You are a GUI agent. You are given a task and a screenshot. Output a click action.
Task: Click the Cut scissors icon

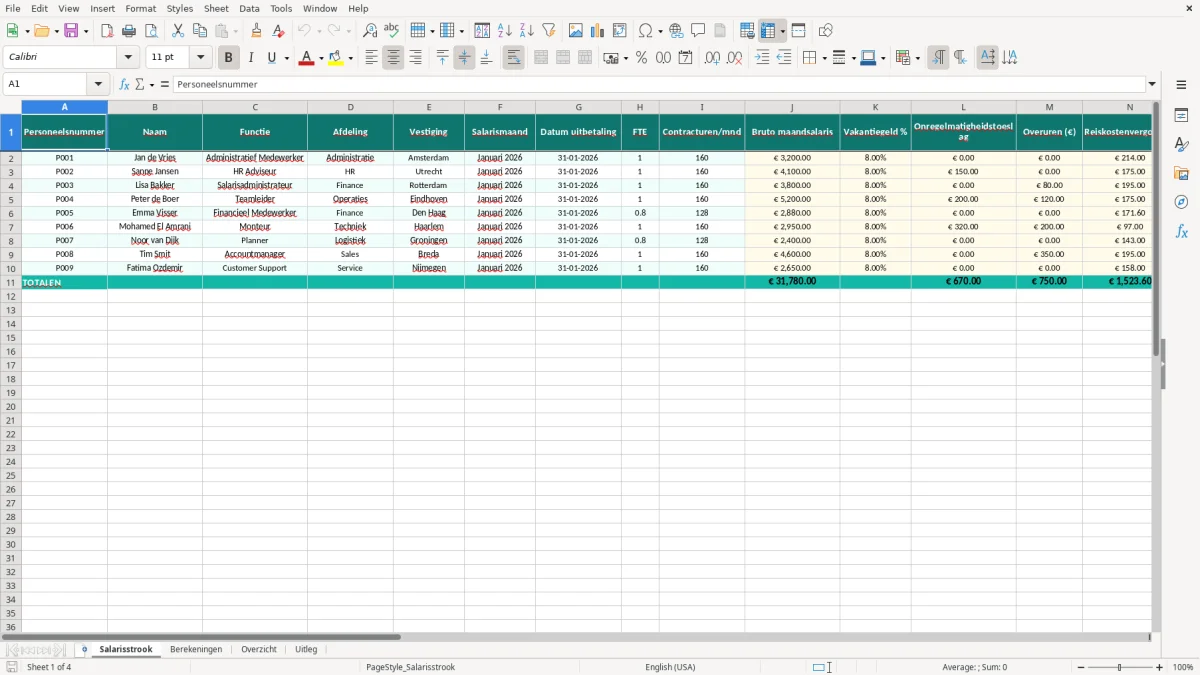click(178, 31)
